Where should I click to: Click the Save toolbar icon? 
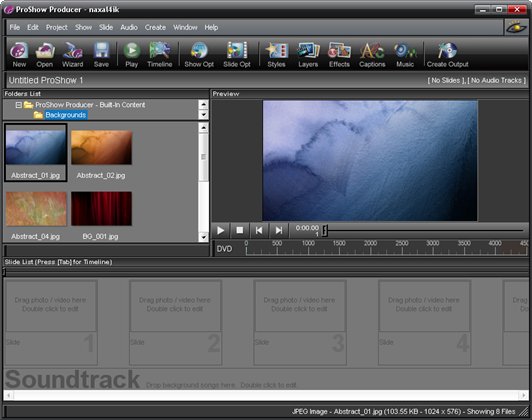click(x=101, y=54)
